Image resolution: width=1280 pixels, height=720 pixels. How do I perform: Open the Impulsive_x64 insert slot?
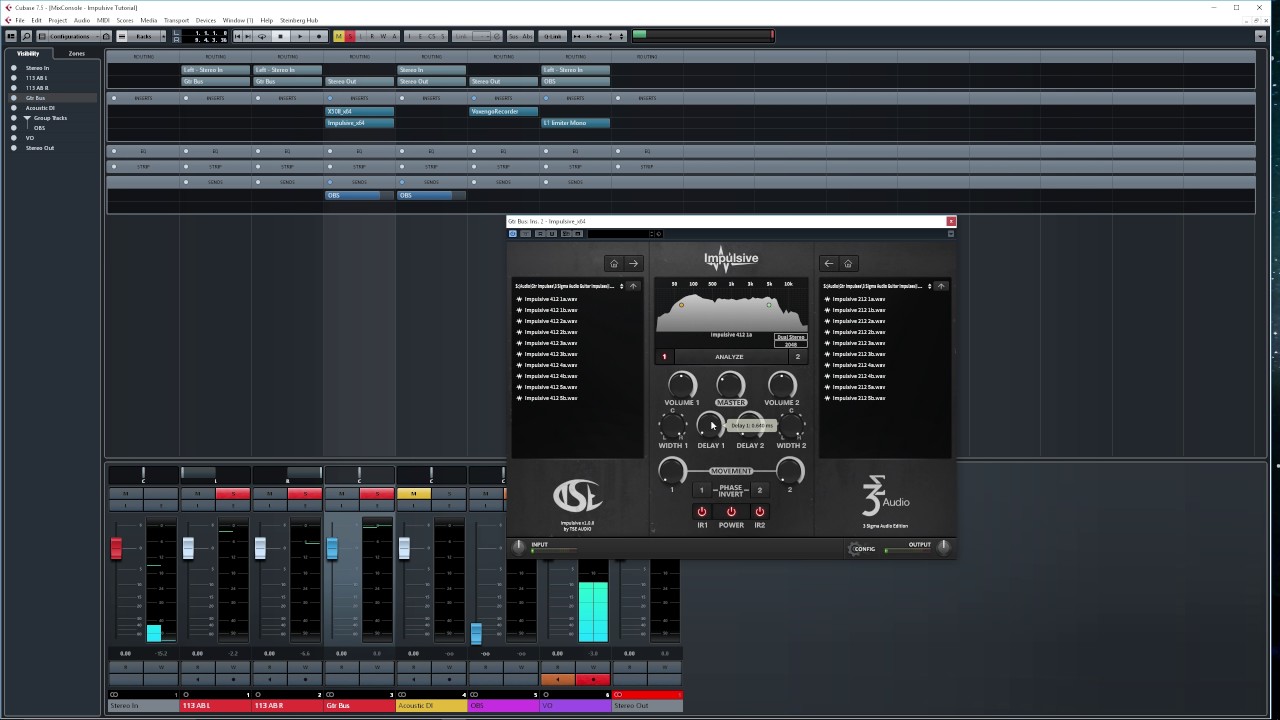(x=359, y=123)
